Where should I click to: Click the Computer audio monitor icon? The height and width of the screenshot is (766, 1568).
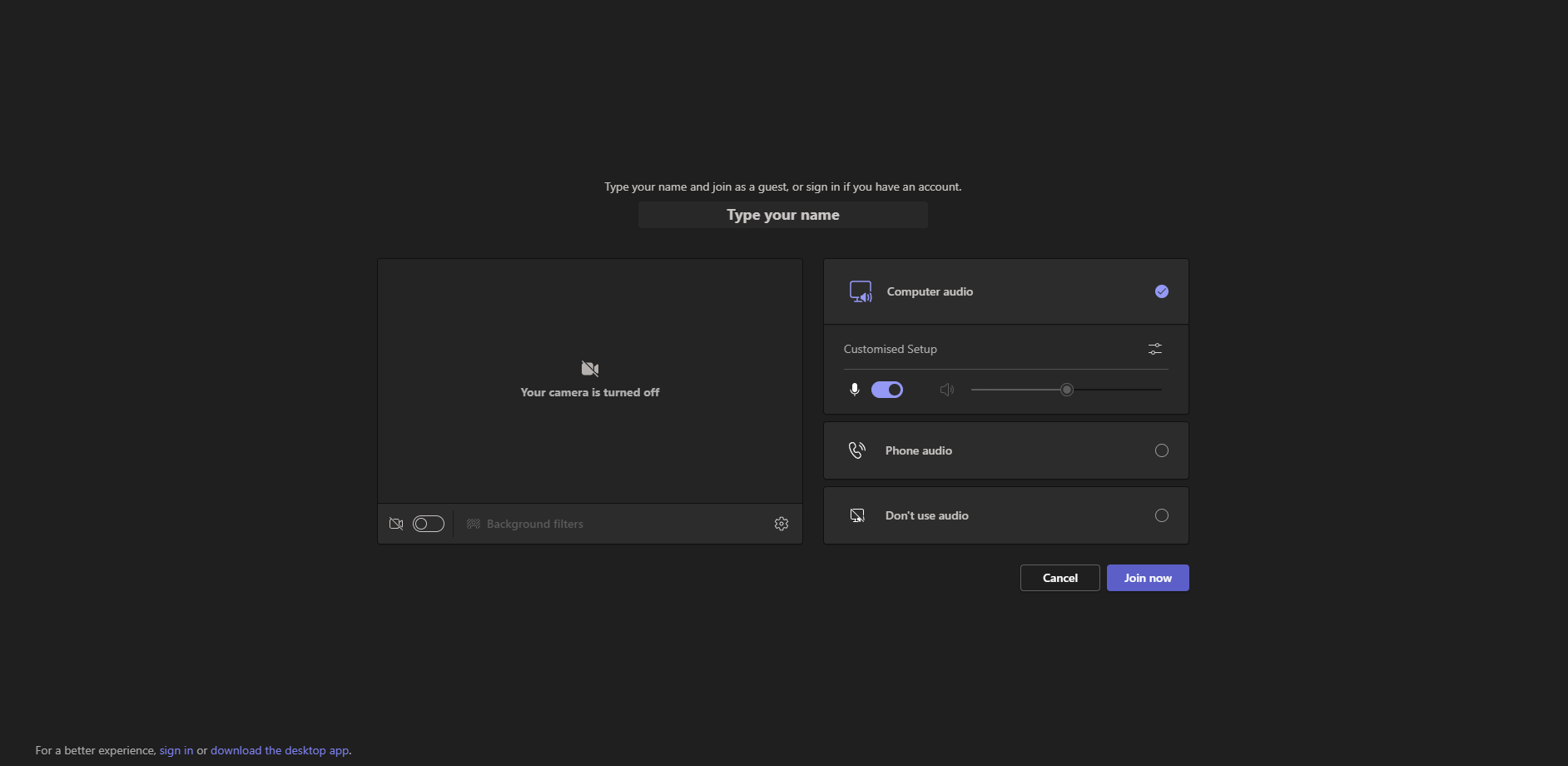point(860,291)
